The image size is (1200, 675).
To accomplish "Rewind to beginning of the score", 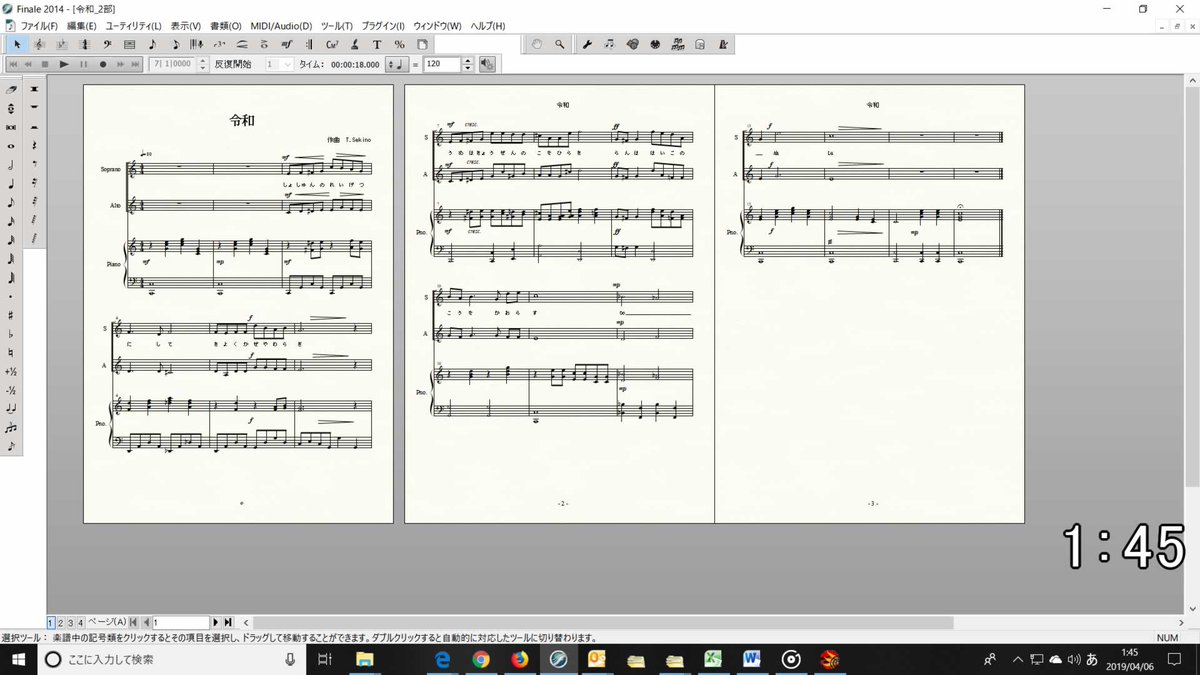I will coord(13,64).
